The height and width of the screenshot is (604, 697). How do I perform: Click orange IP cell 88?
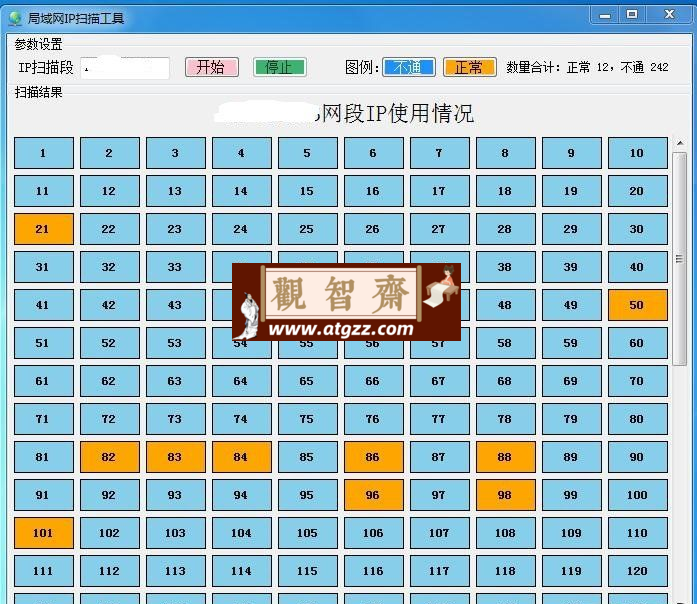[x=506, y=457]
